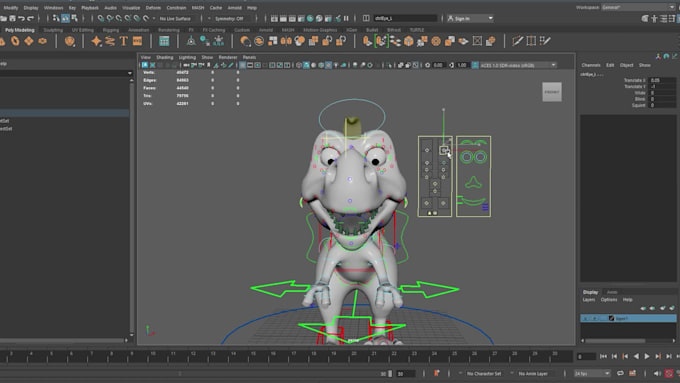Toggle the resolution gate viewport icon
Viewport: 680px width, 383px height.
[x=258, y=65]
